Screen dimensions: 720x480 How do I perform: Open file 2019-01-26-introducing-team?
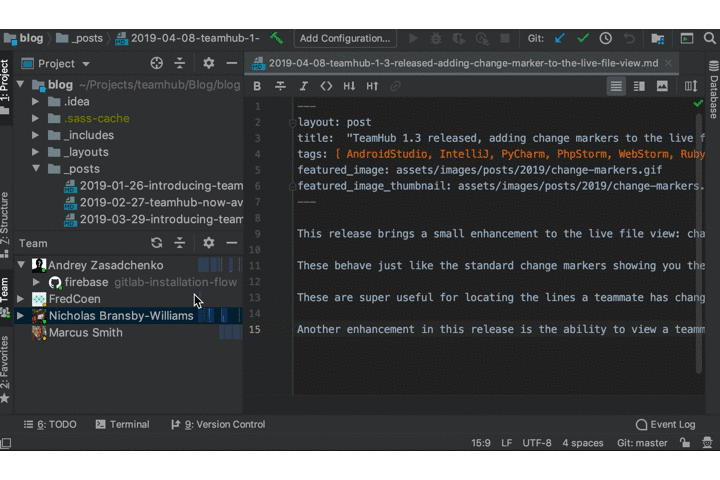click(153, 186)
